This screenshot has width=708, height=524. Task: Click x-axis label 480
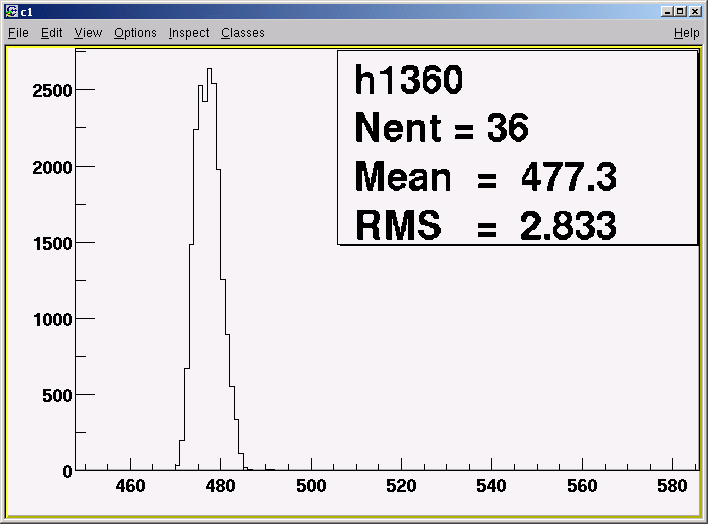pyautogui.click(x=220, y=486)
